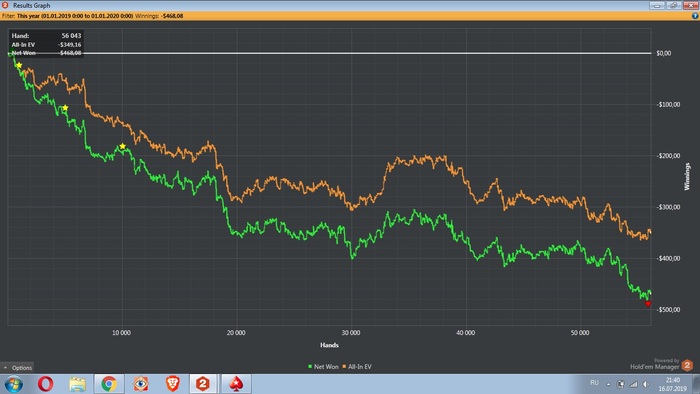The width and height of the screenshot is (700, 394).
Task: Show hidden system tray icons arrow
Action: (608, 384)
